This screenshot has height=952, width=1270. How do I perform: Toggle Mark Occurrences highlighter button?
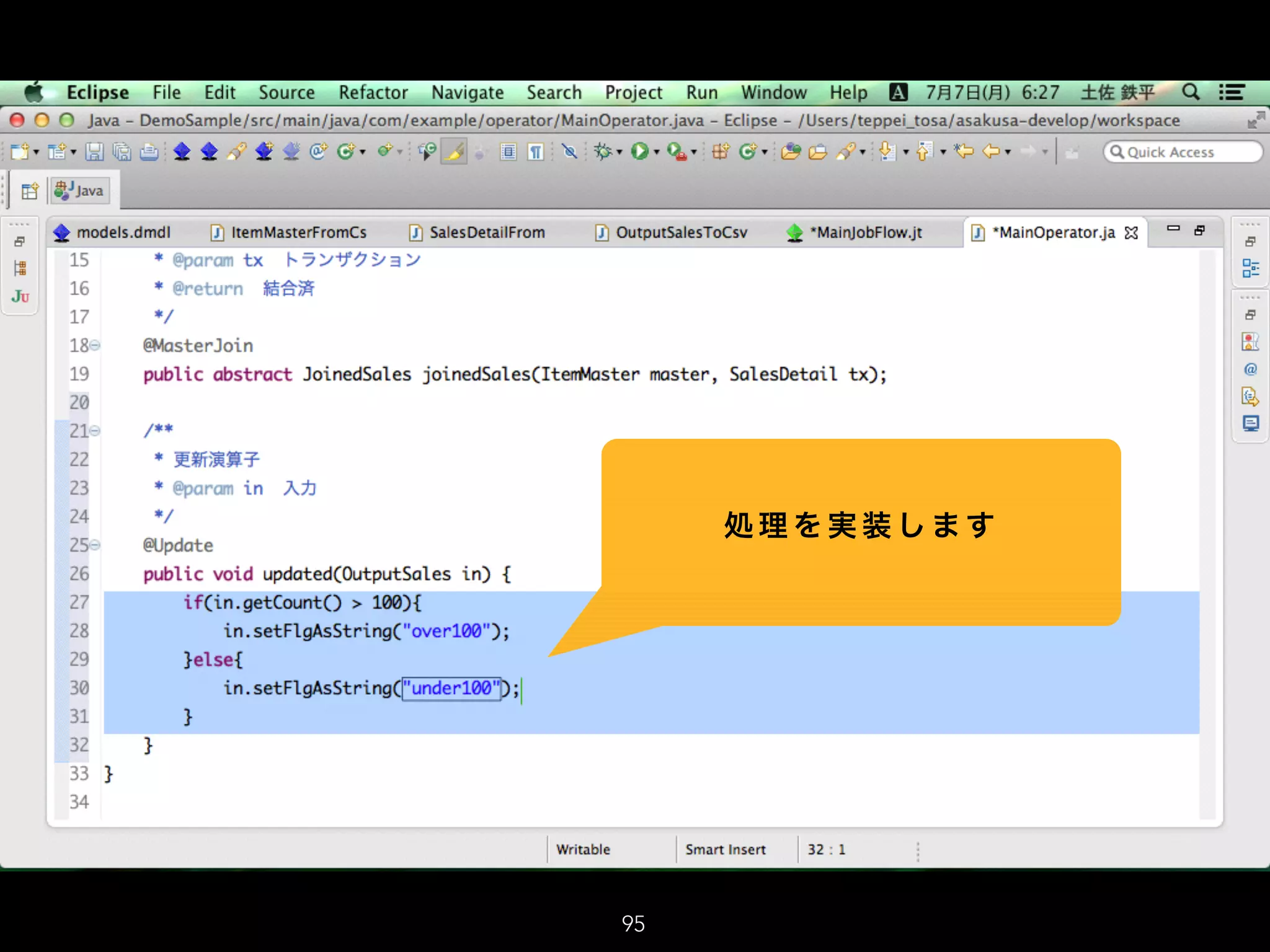point(455,152)
